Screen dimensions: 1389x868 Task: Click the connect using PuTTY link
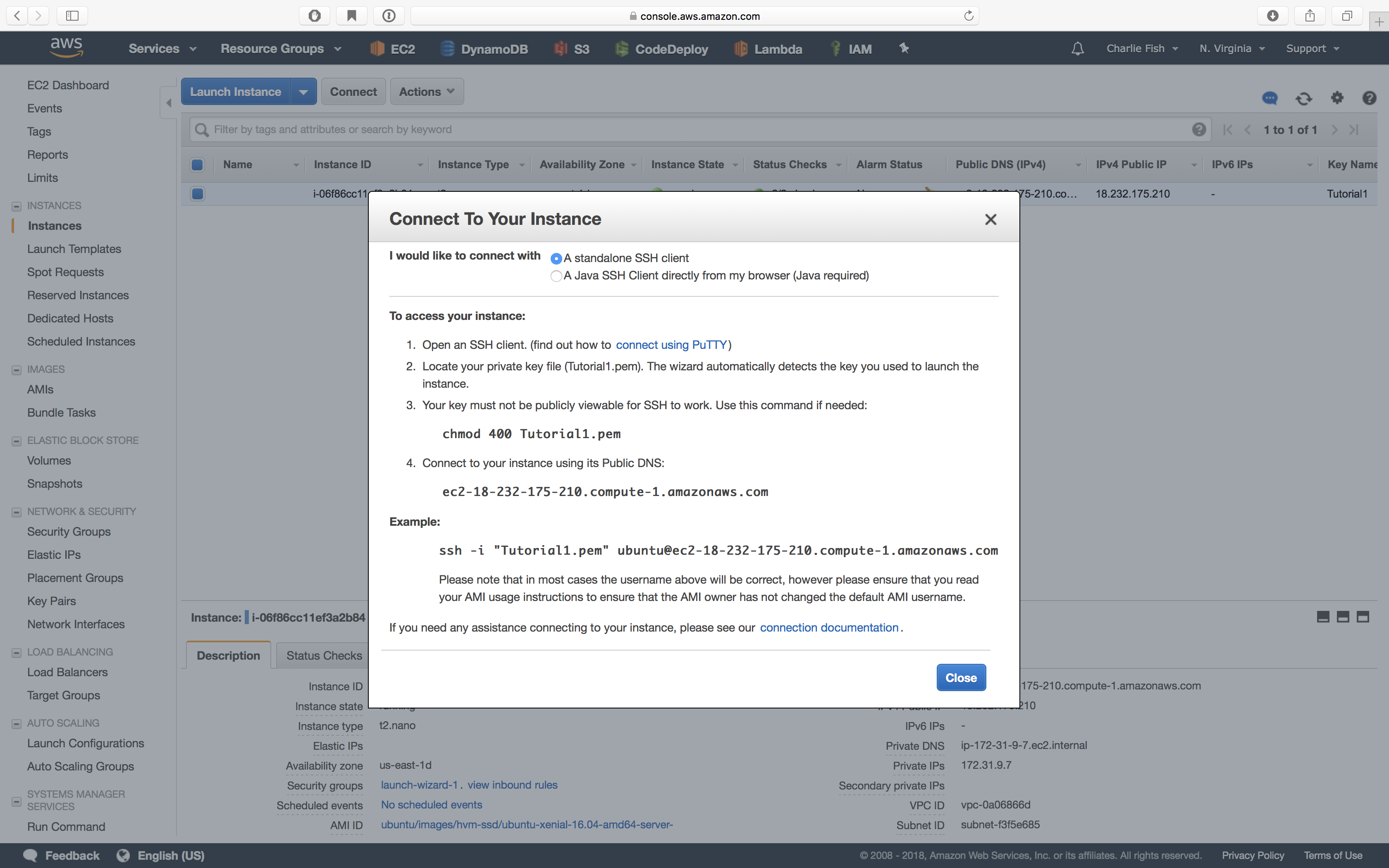[x=671, y=344]
